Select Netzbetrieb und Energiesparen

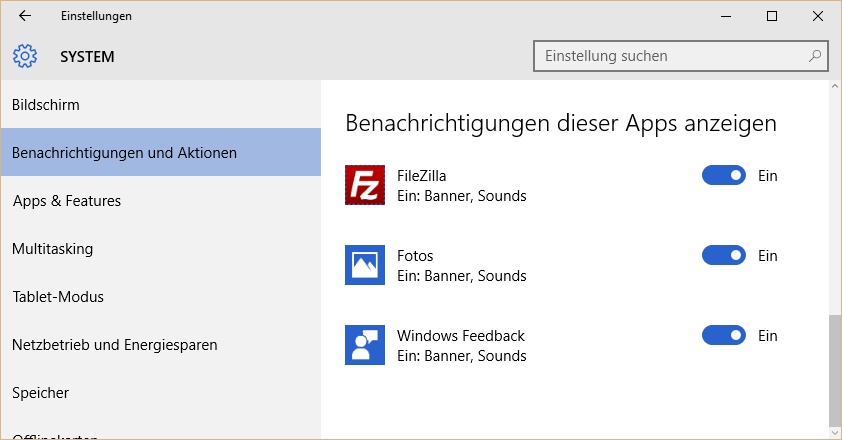pyautogui.click(x=115, y=345)
